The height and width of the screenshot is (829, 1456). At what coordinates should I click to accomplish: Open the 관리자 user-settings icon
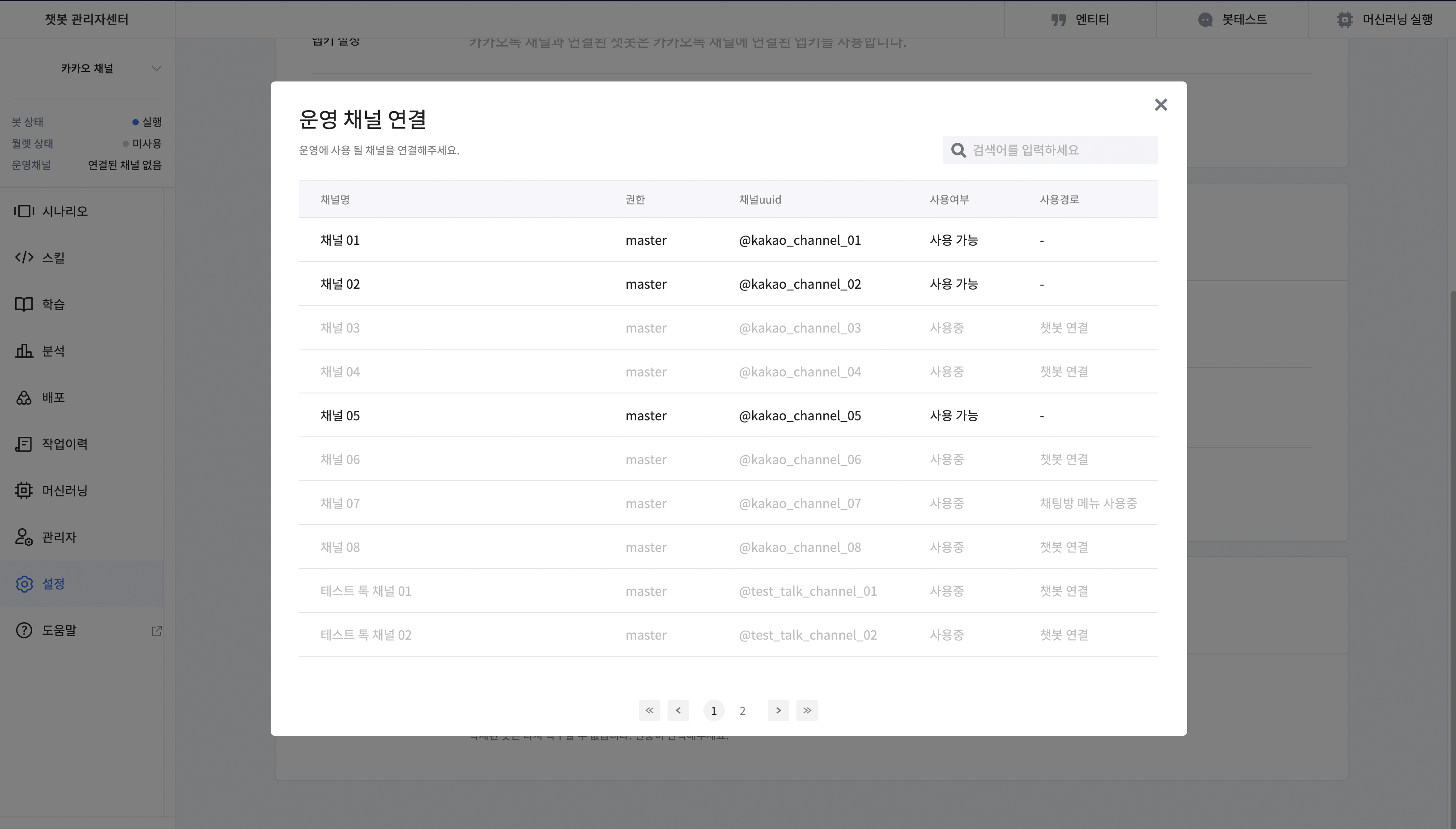click(24, 537)
